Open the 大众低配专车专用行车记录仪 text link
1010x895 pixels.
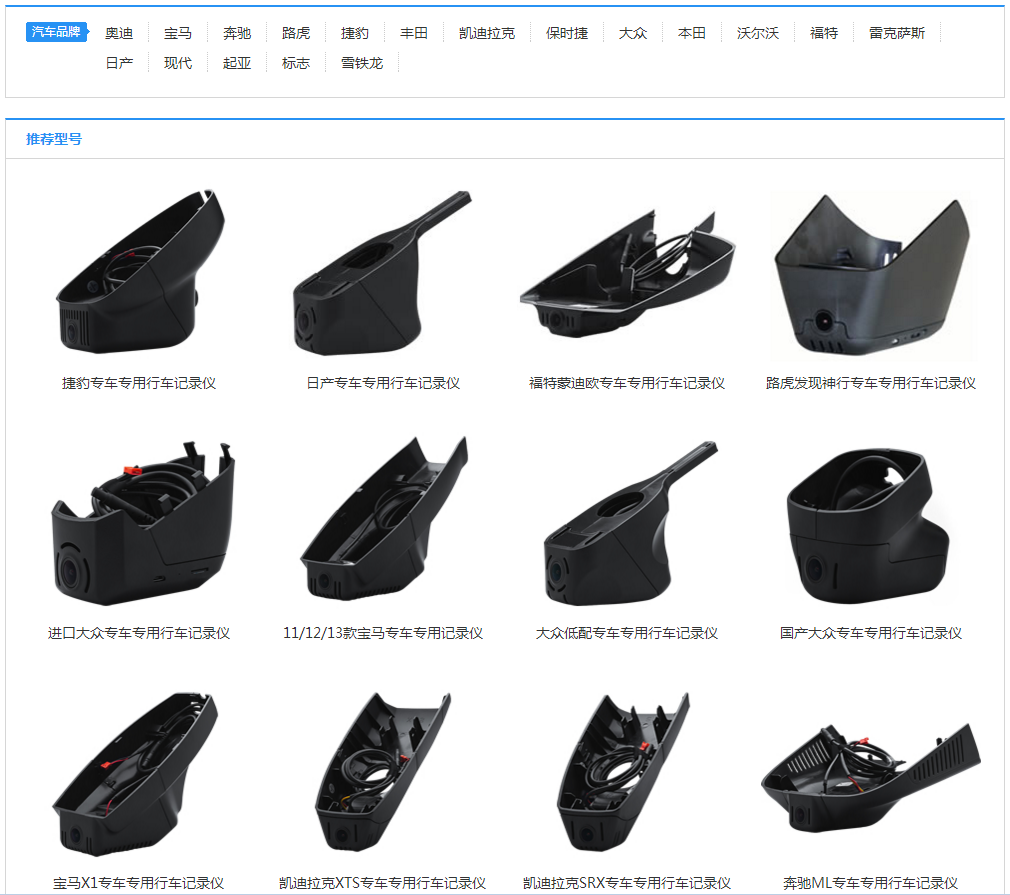[x=627, y=633]
